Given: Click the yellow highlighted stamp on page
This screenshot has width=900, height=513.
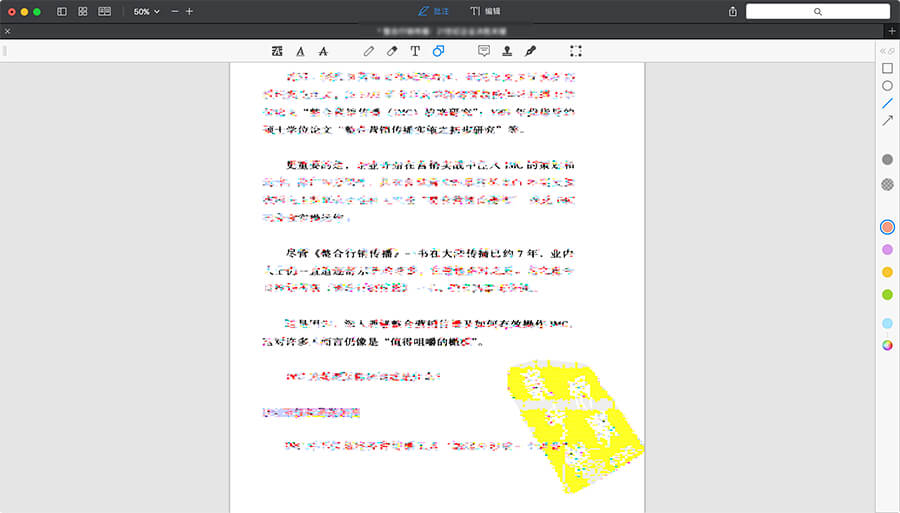Looking at the screenshot, I should point(574,425).
